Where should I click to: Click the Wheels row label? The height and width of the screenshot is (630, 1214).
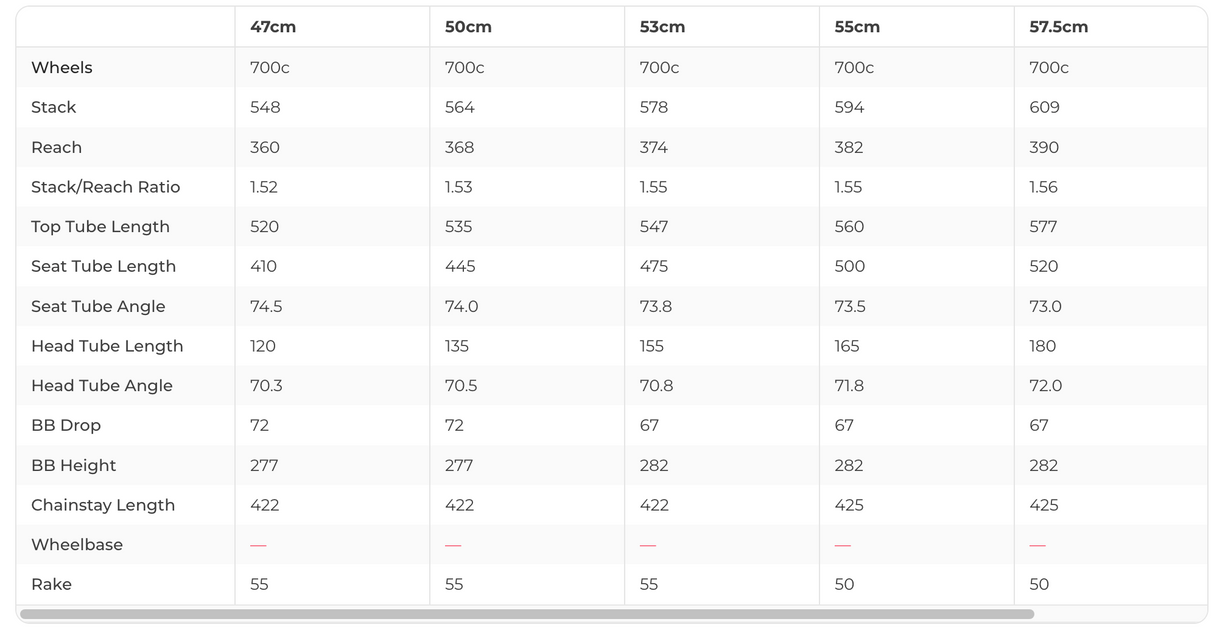[62, 68]
